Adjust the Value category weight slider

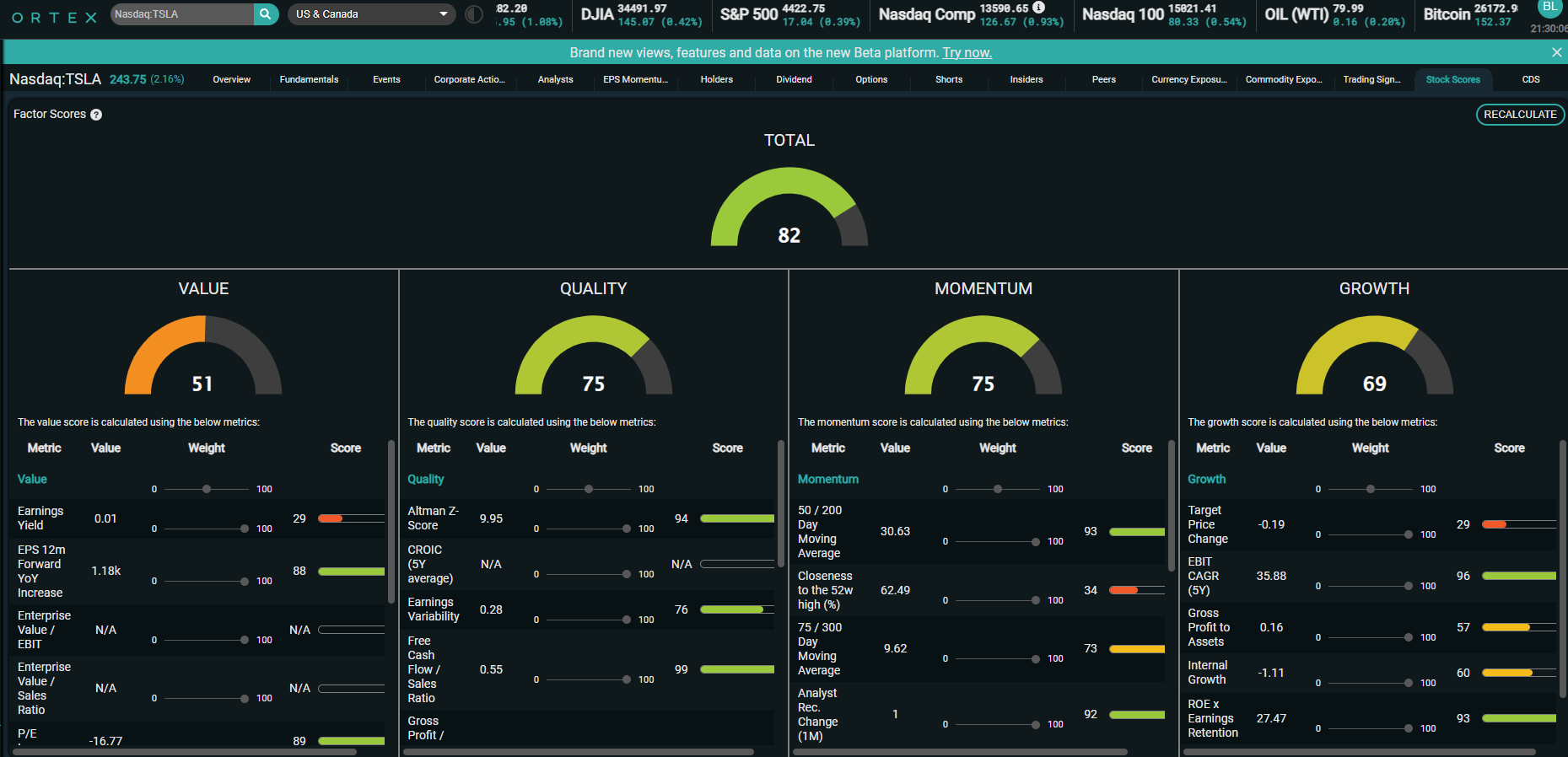point(207,489)
